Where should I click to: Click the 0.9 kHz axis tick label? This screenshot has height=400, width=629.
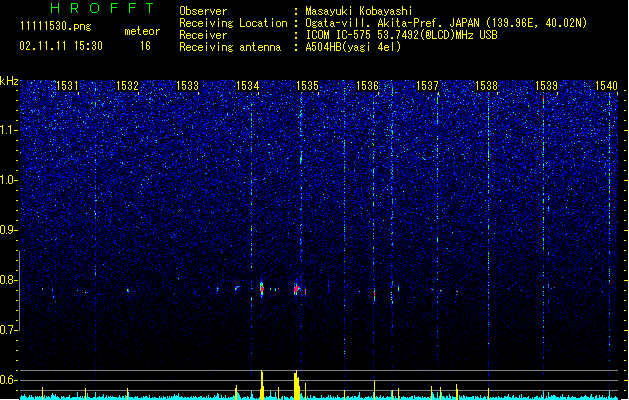[8, 230]
